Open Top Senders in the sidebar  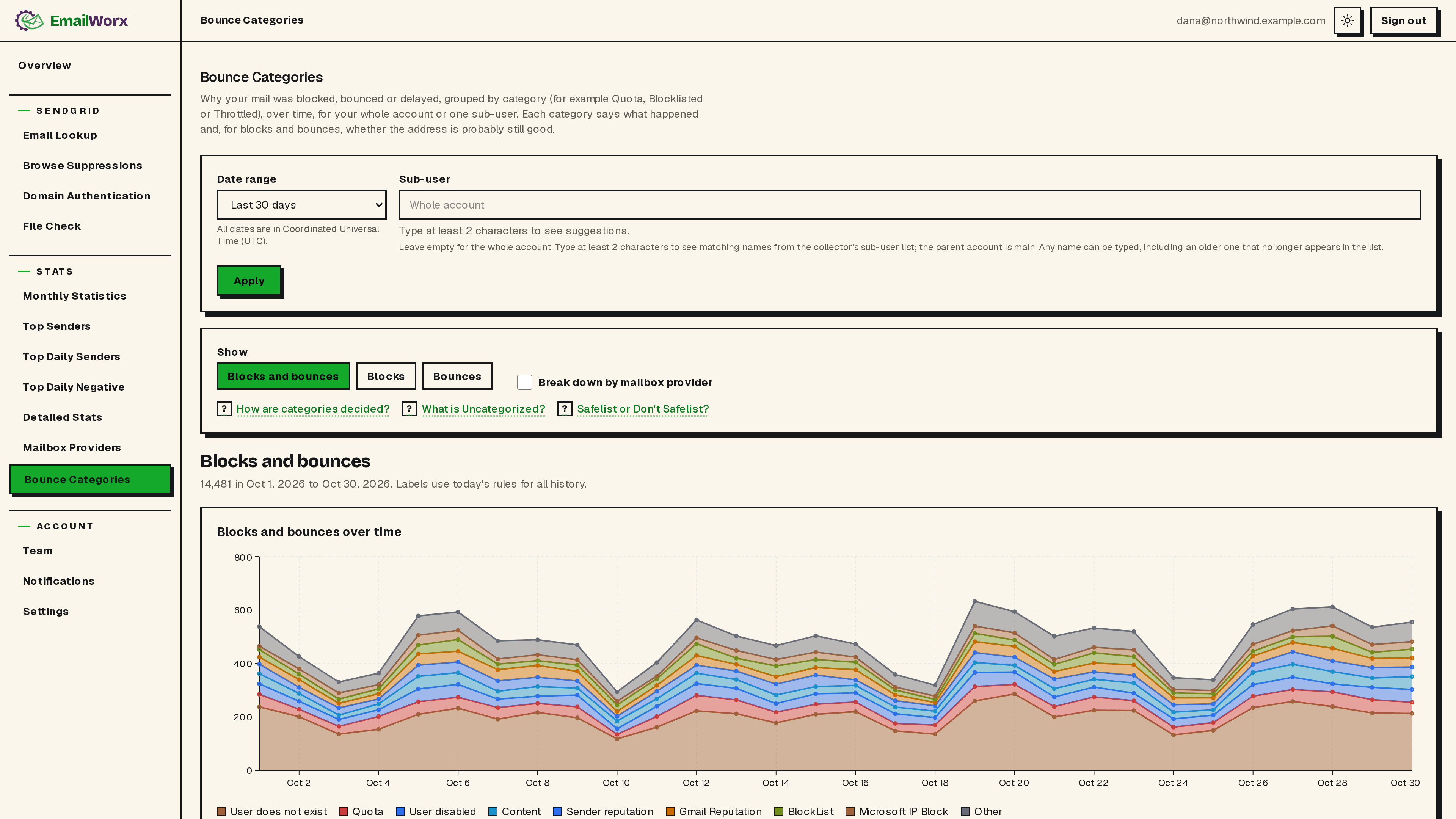click(x=56, y=326)
